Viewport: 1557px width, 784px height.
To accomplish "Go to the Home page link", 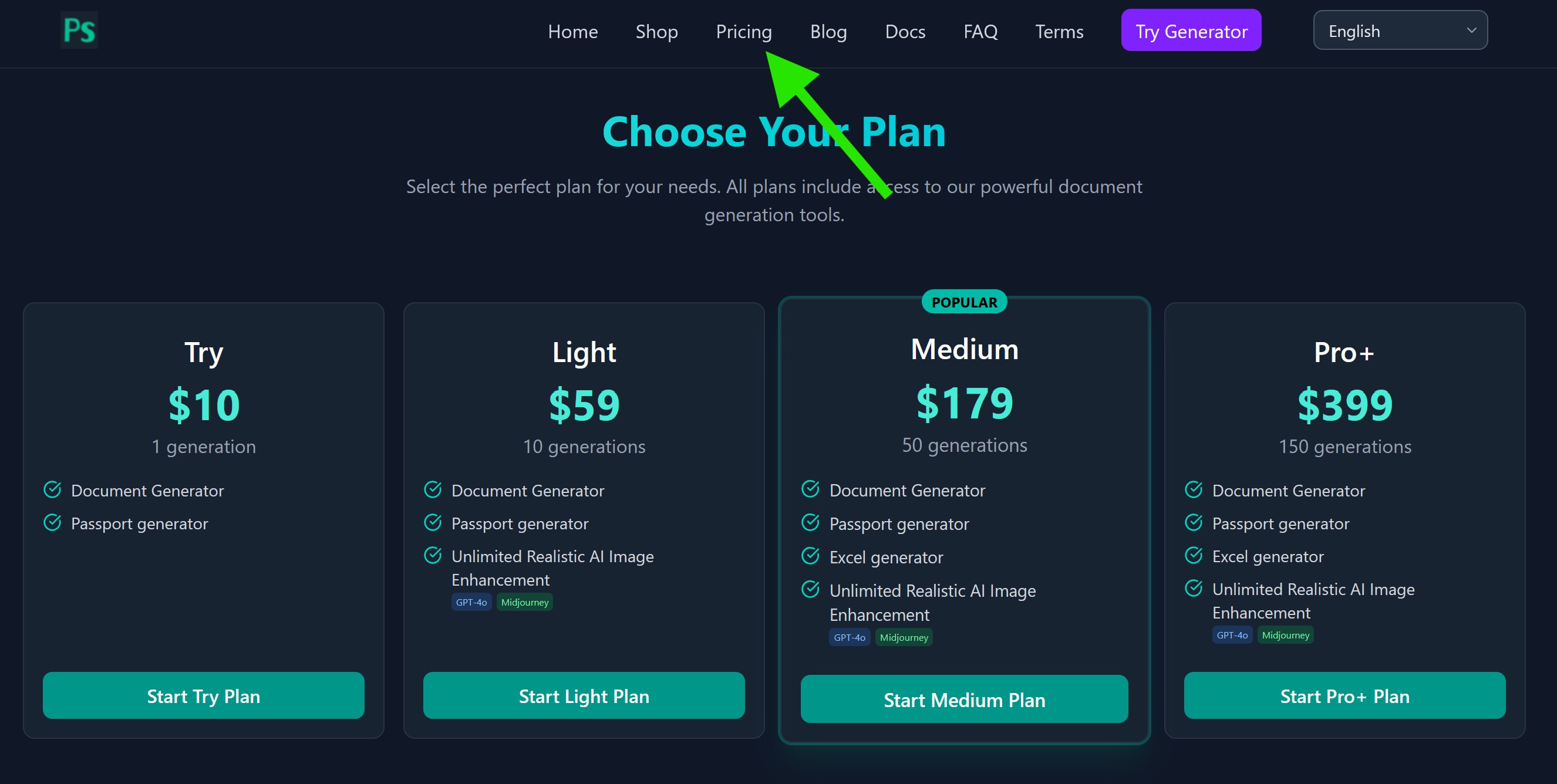I will pos(572,32).
